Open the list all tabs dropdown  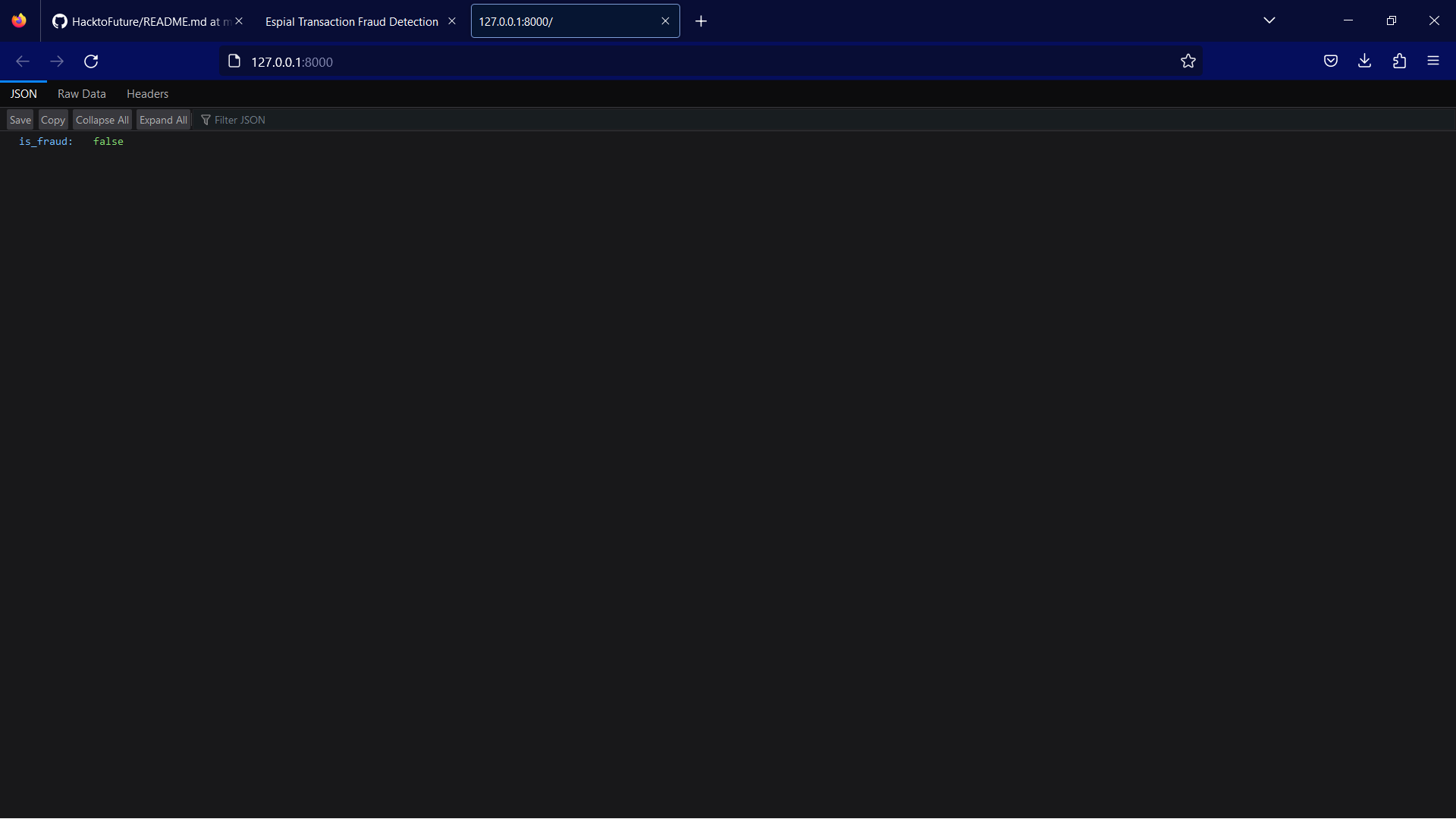pos(1269,20)
